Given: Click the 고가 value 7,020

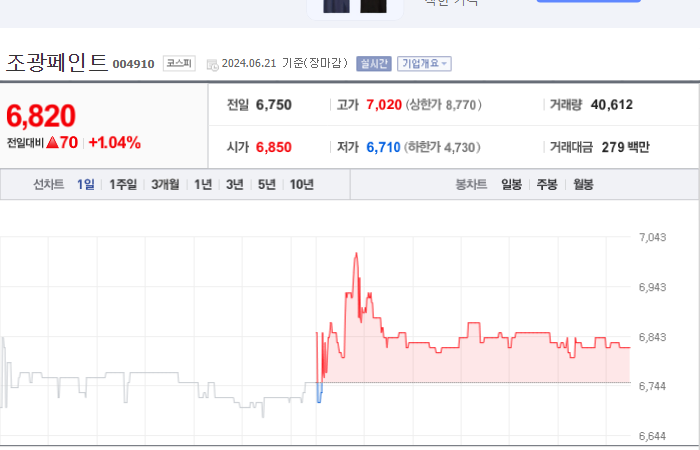Looking at the screenshot, I should pos(384,105).
